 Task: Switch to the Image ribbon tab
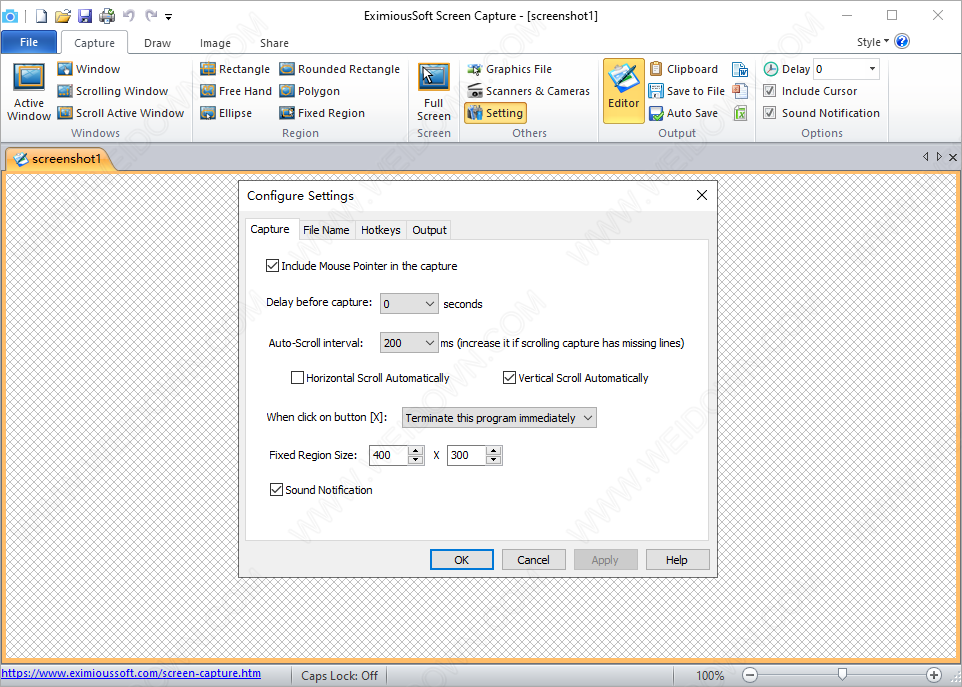[x=215, y=43]
